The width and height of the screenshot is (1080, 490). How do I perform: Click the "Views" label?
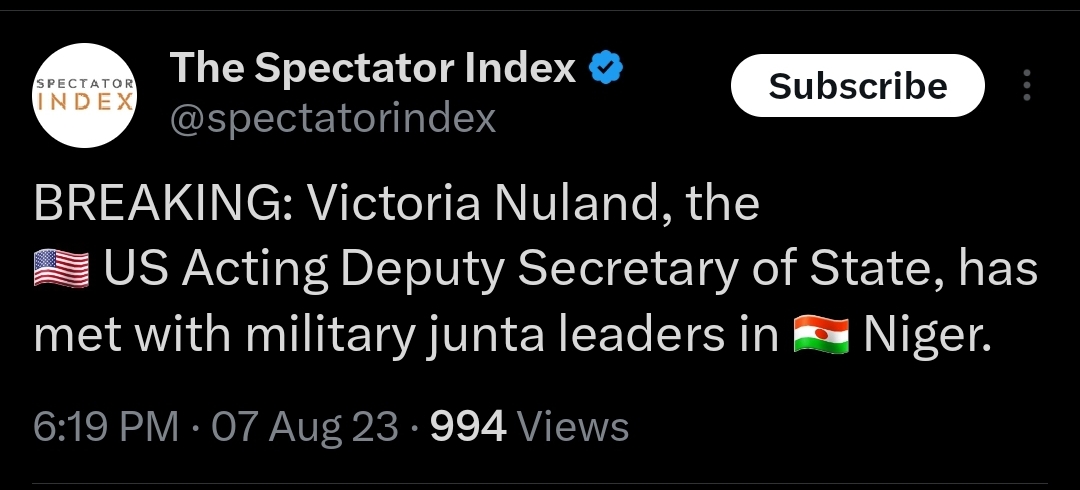pyautogui.click(x=574, y=427)
